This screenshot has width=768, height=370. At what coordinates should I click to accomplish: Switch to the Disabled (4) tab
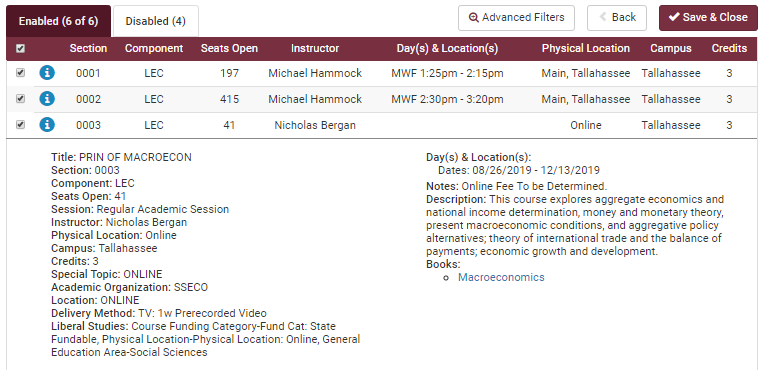tap(156, 21)
